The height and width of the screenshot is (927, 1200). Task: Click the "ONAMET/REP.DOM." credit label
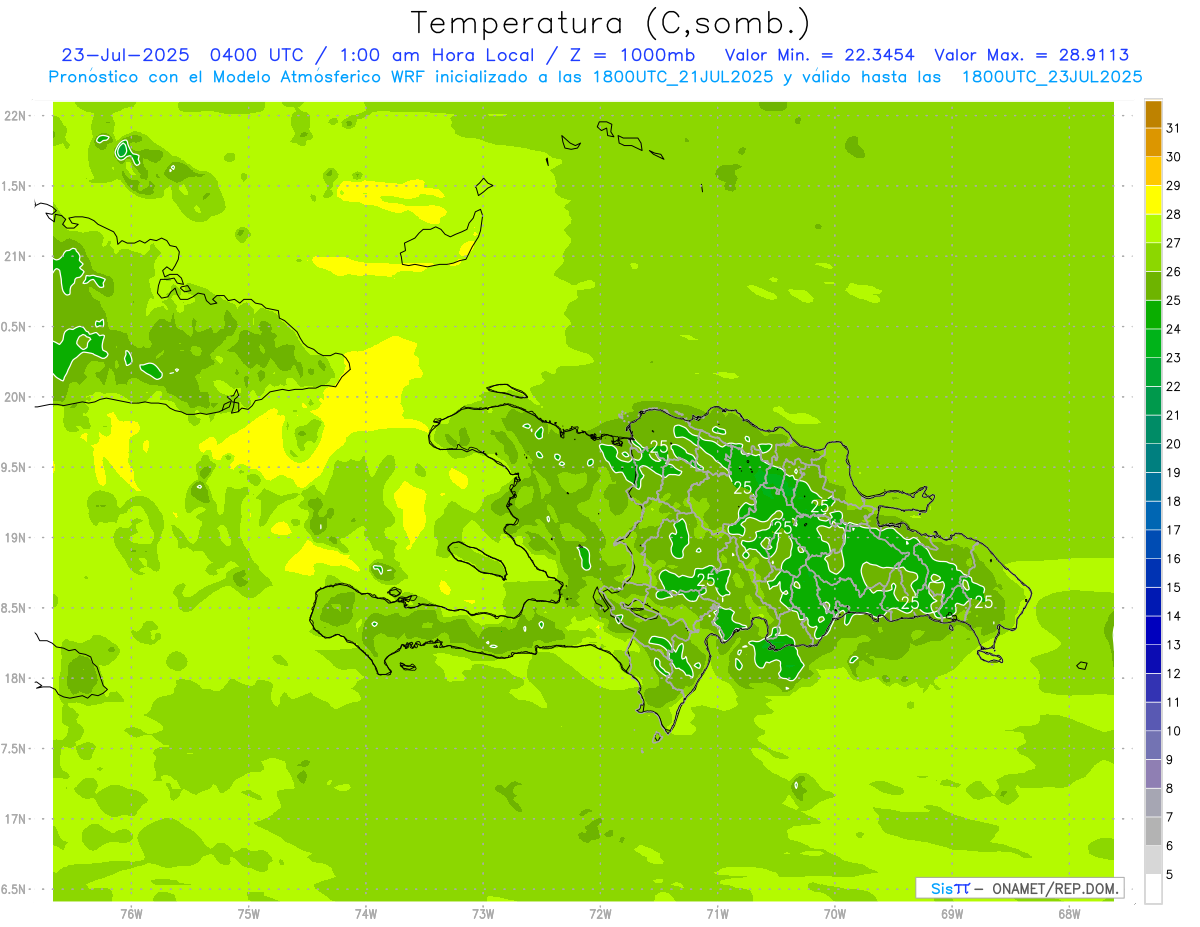[x=1054, y=888]
